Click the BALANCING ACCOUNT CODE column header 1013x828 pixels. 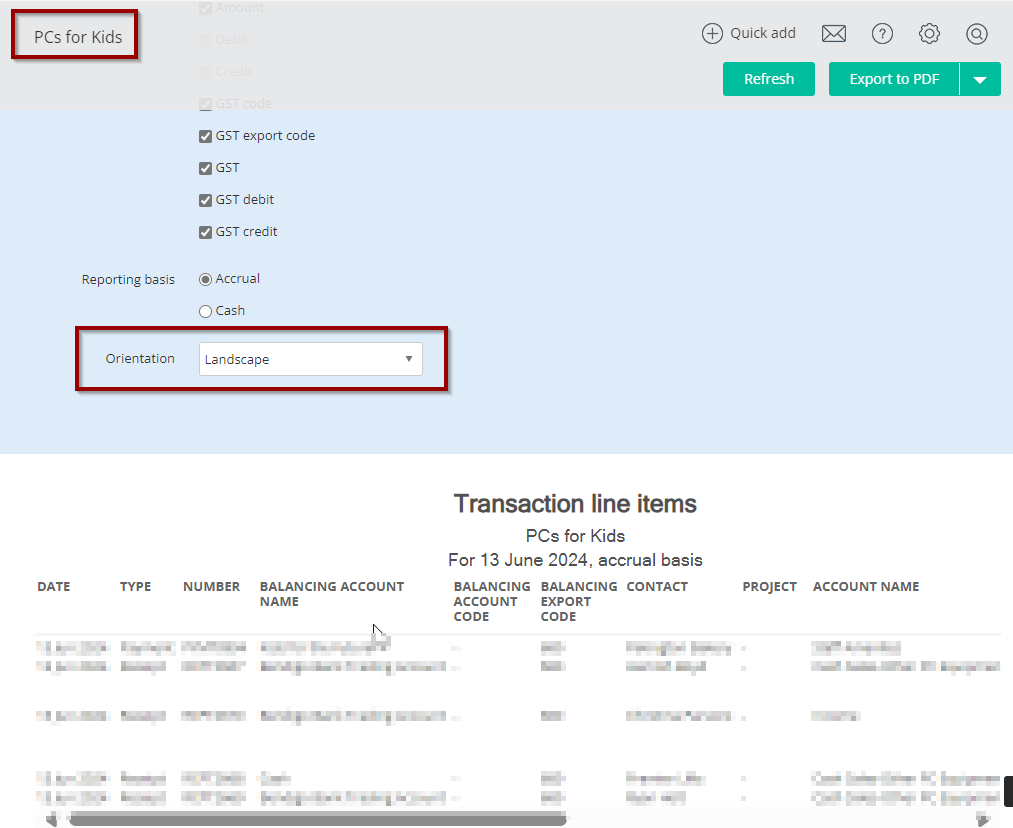[x=492, y=601]
